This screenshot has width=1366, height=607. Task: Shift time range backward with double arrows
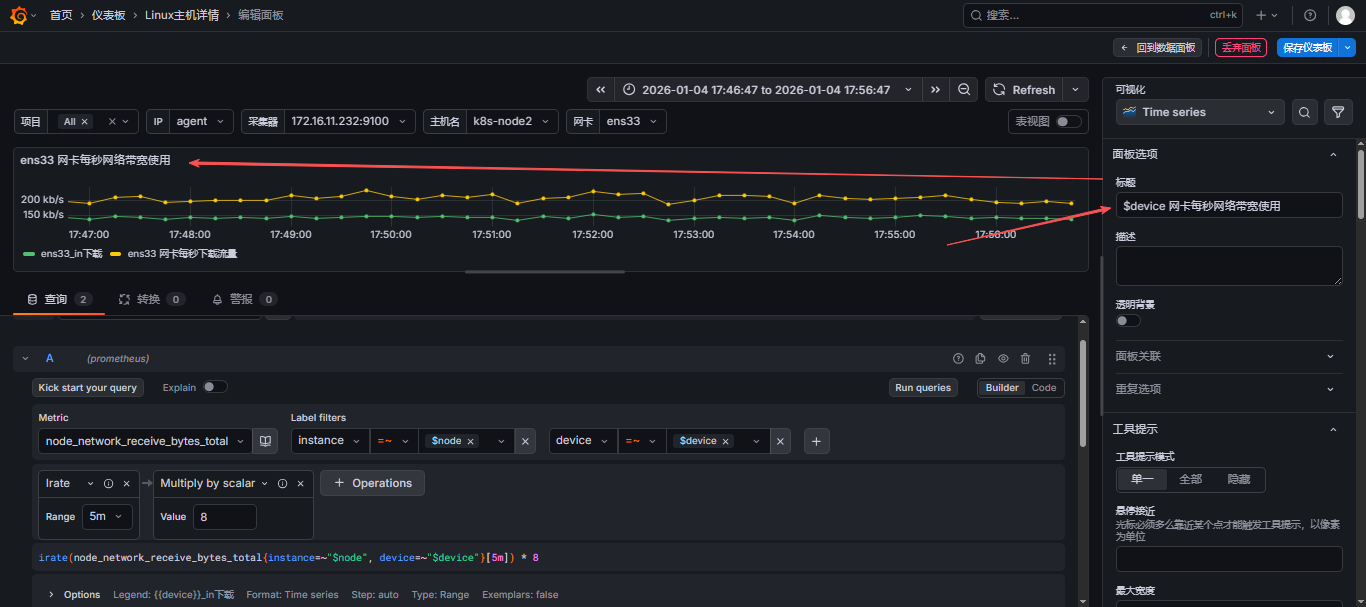(x=600, y=90)
